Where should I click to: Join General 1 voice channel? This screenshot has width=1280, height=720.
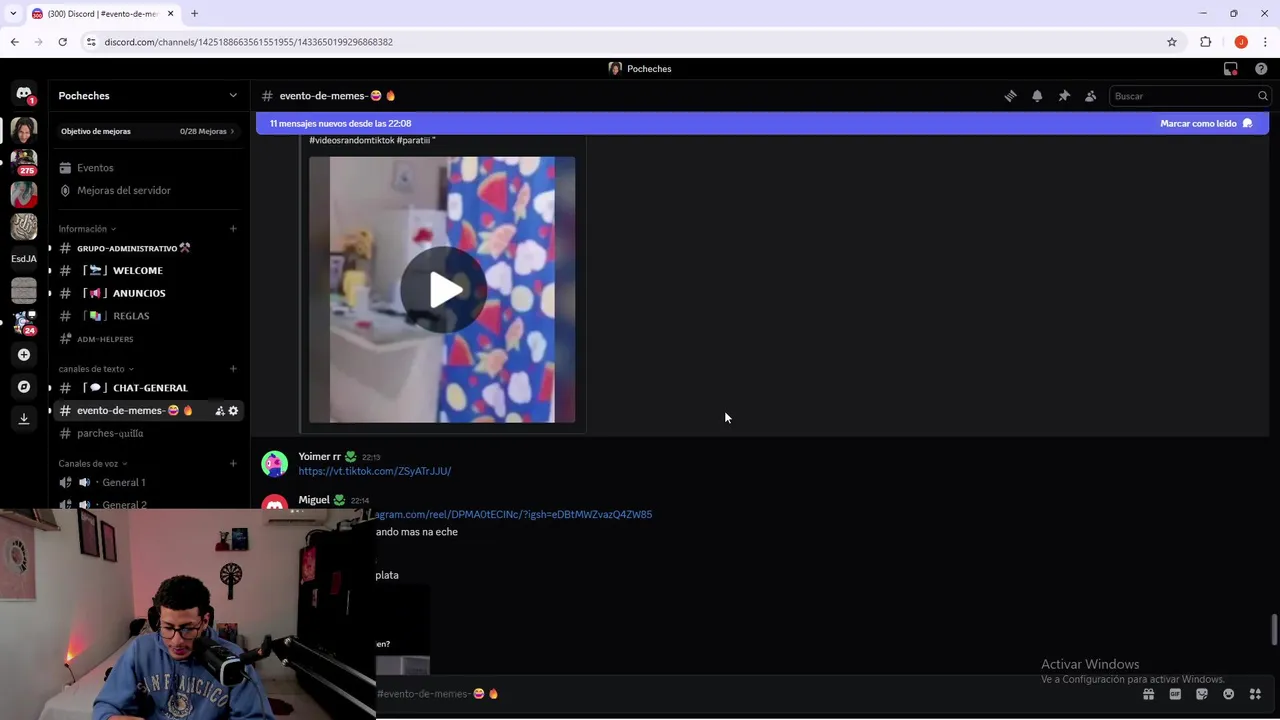point(148,482)
